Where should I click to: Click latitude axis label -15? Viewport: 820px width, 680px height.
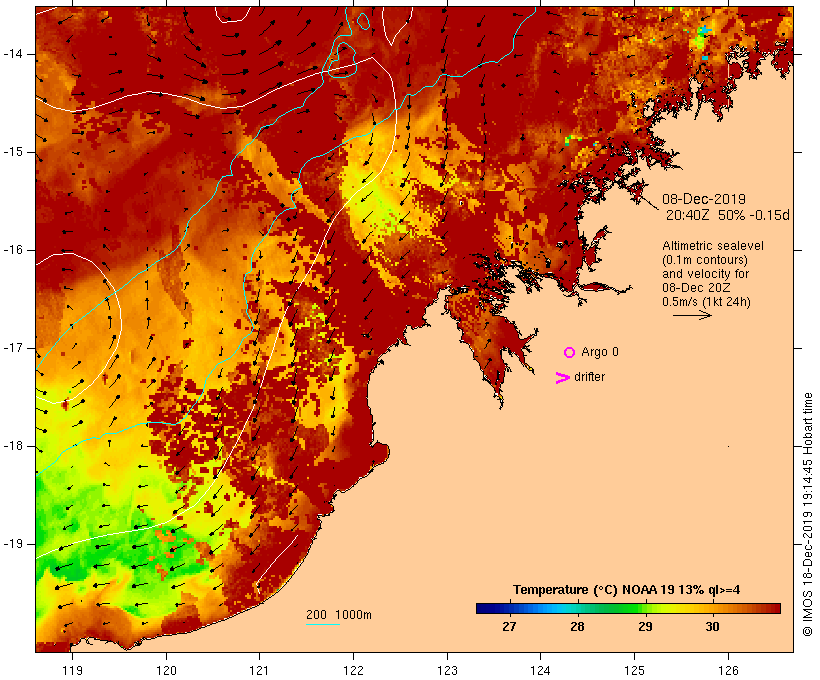pos(13,152)
